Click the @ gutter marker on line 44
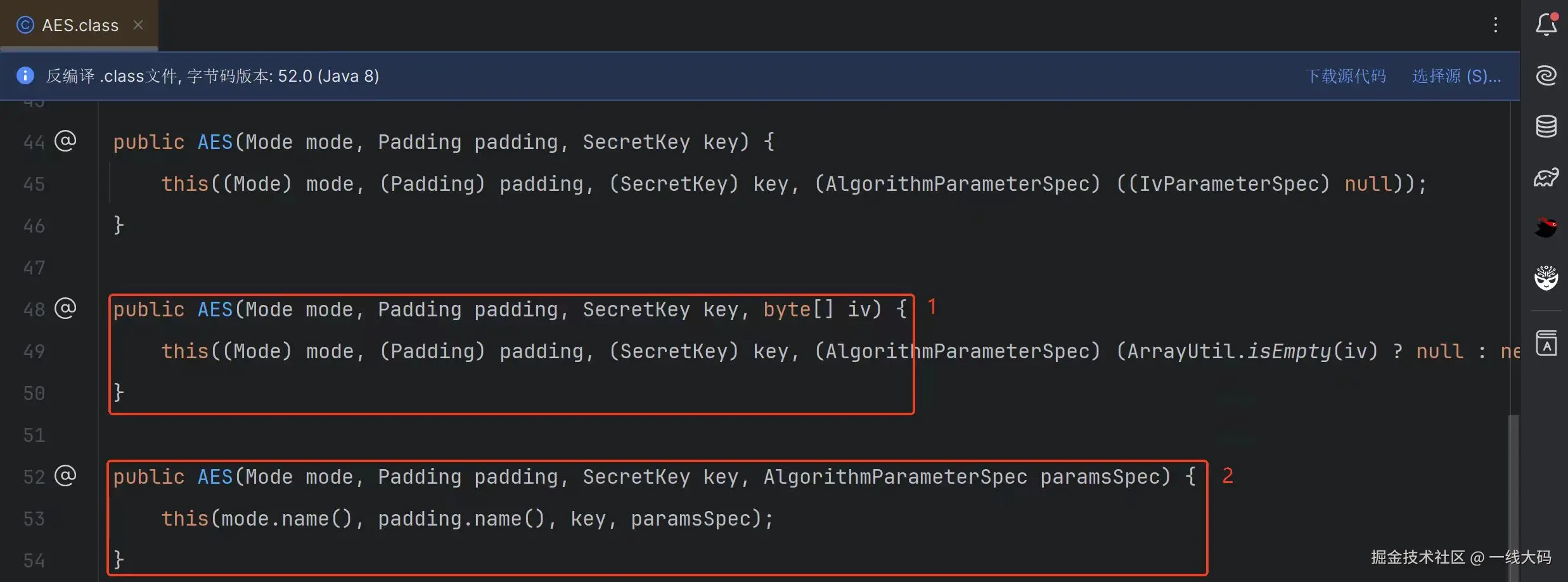This screenshot has height=582, width=1568. pos(65,141)
